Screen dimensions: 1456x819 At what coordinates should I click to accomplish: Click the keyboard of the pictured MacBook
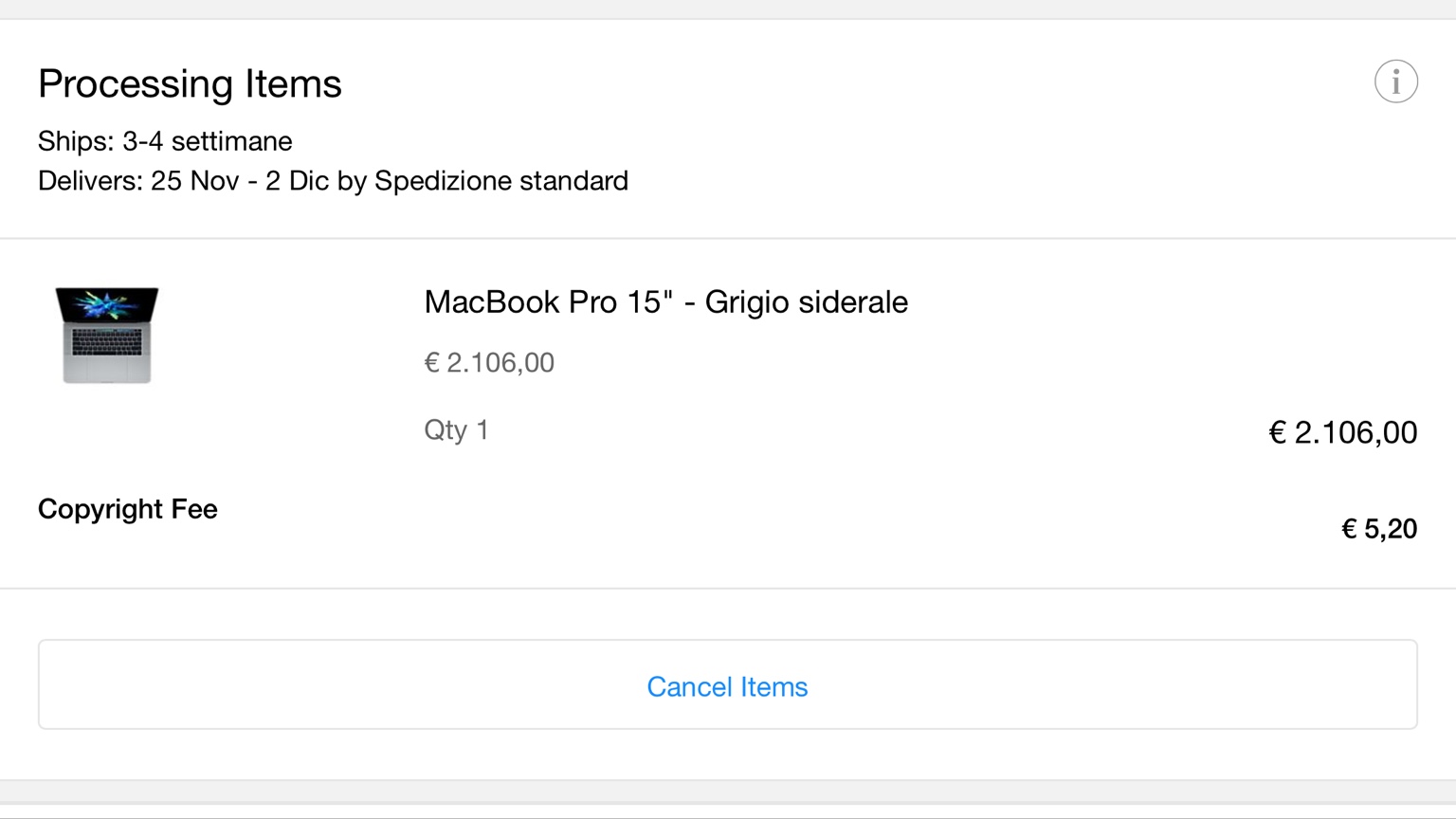point(107,341)
